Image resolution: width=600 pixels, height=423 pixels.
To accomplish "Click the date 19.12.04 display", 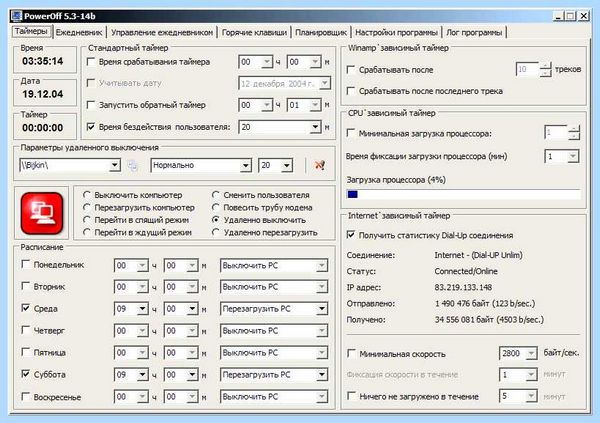I will pyautogui.click(x=42, y=94).
